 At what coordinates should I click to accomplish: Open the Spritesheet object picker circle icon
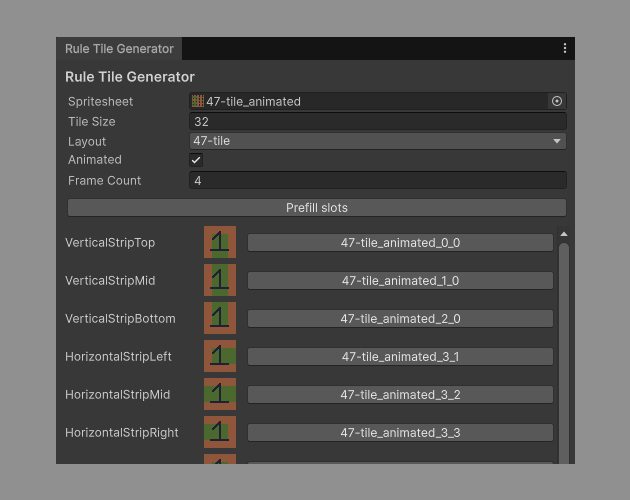point(557,101)
